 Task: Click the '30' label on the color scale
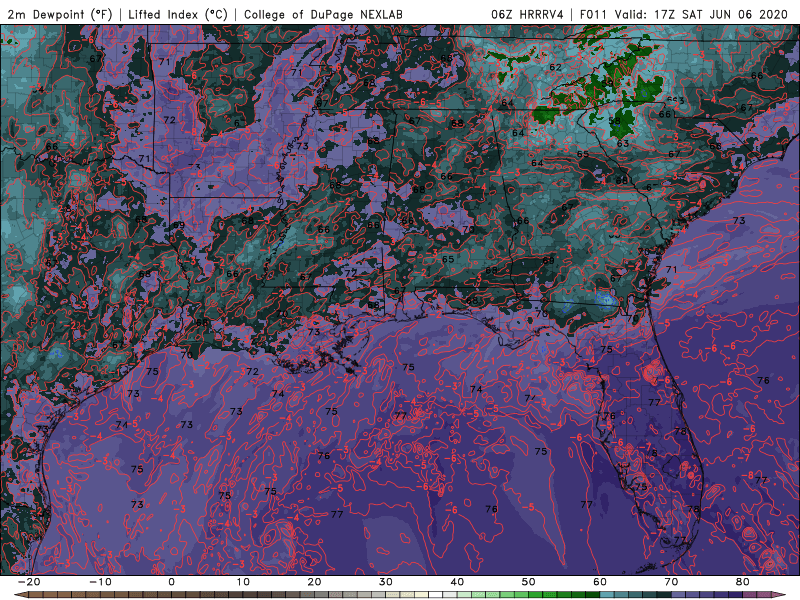pos(386,582)
